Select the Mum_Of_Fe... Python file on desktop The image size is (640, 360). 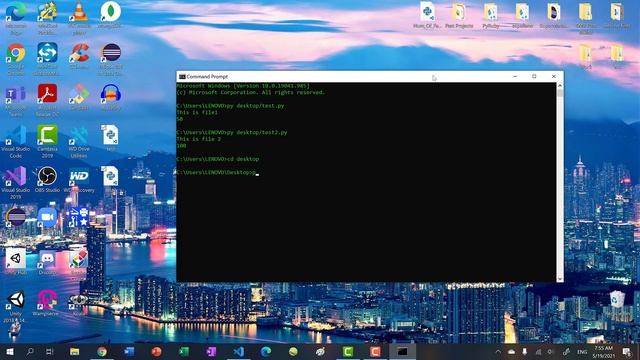[427, 16]
